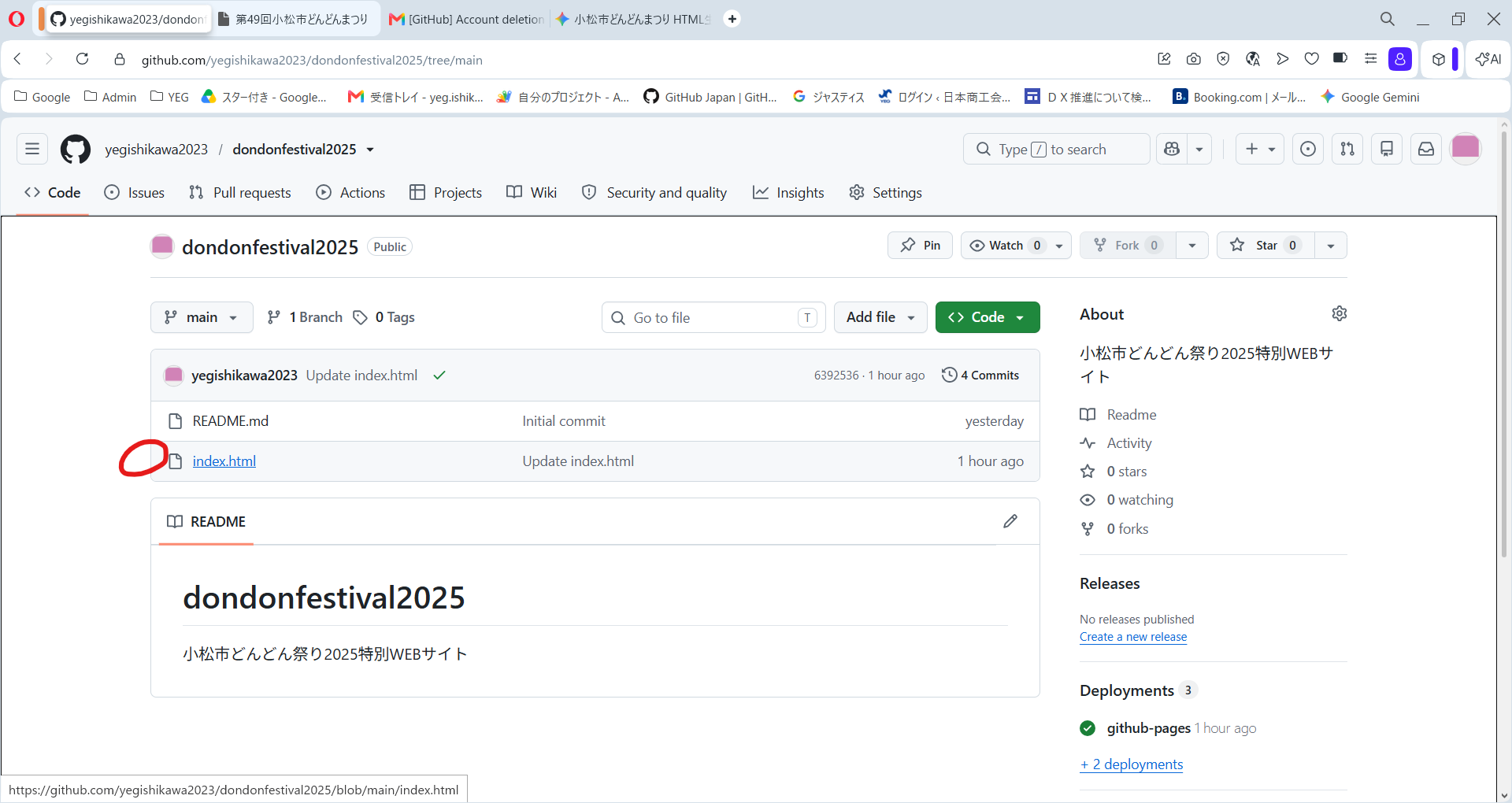Open the main branch selector dropdown

pyautogui.click(x=202, y=317)
